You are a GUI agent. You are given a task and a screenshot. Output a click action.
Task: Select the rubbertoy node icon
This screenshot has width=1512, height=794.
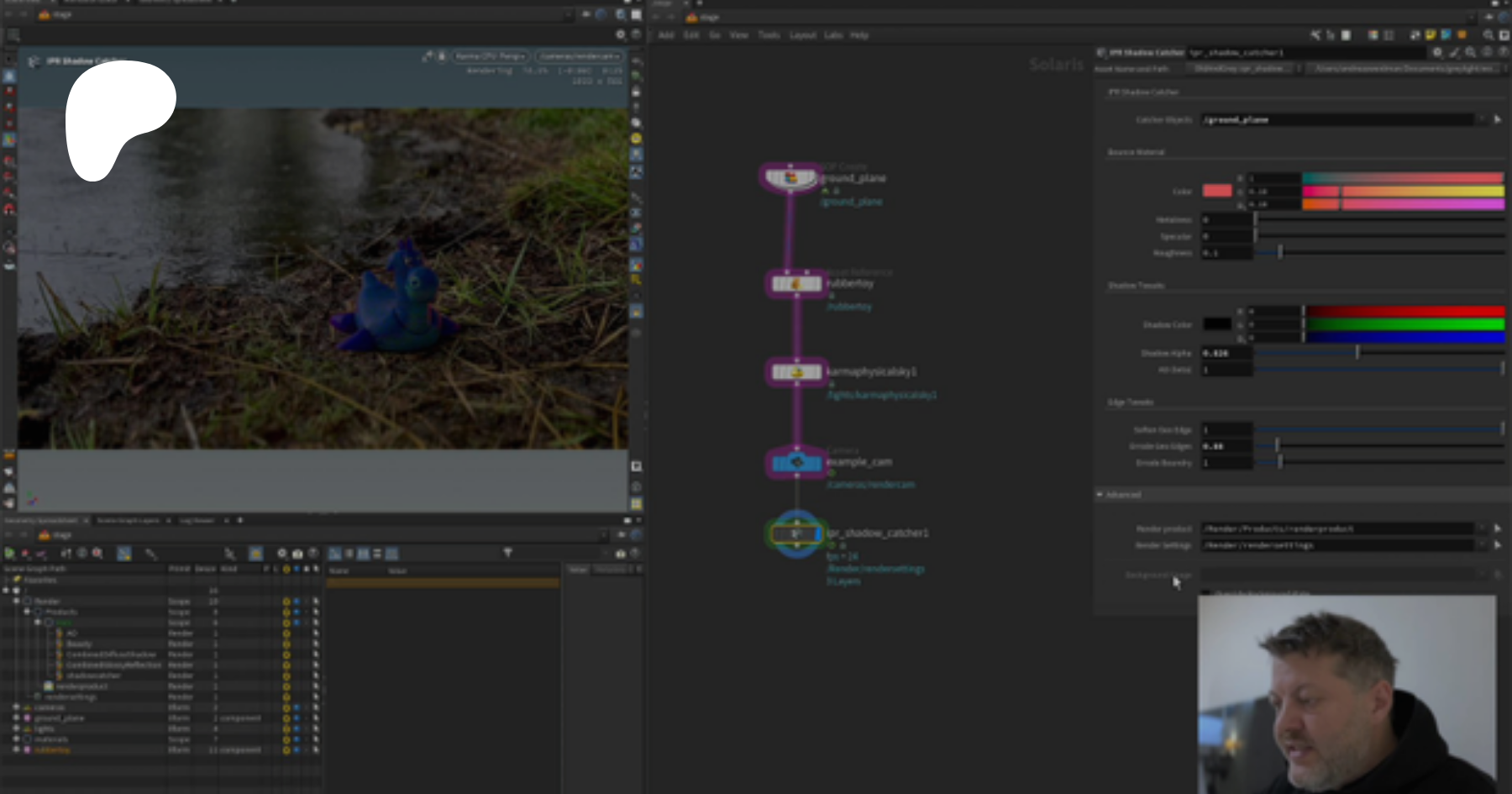(795, 284)
